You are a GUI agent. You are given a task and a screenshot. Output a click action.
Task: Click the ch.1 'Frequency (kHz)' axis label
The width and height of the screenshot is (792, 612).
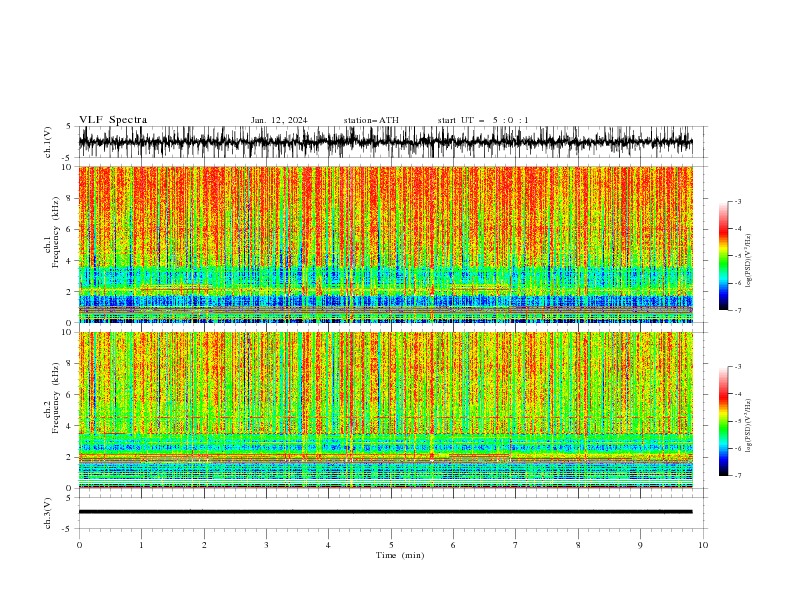55,232
